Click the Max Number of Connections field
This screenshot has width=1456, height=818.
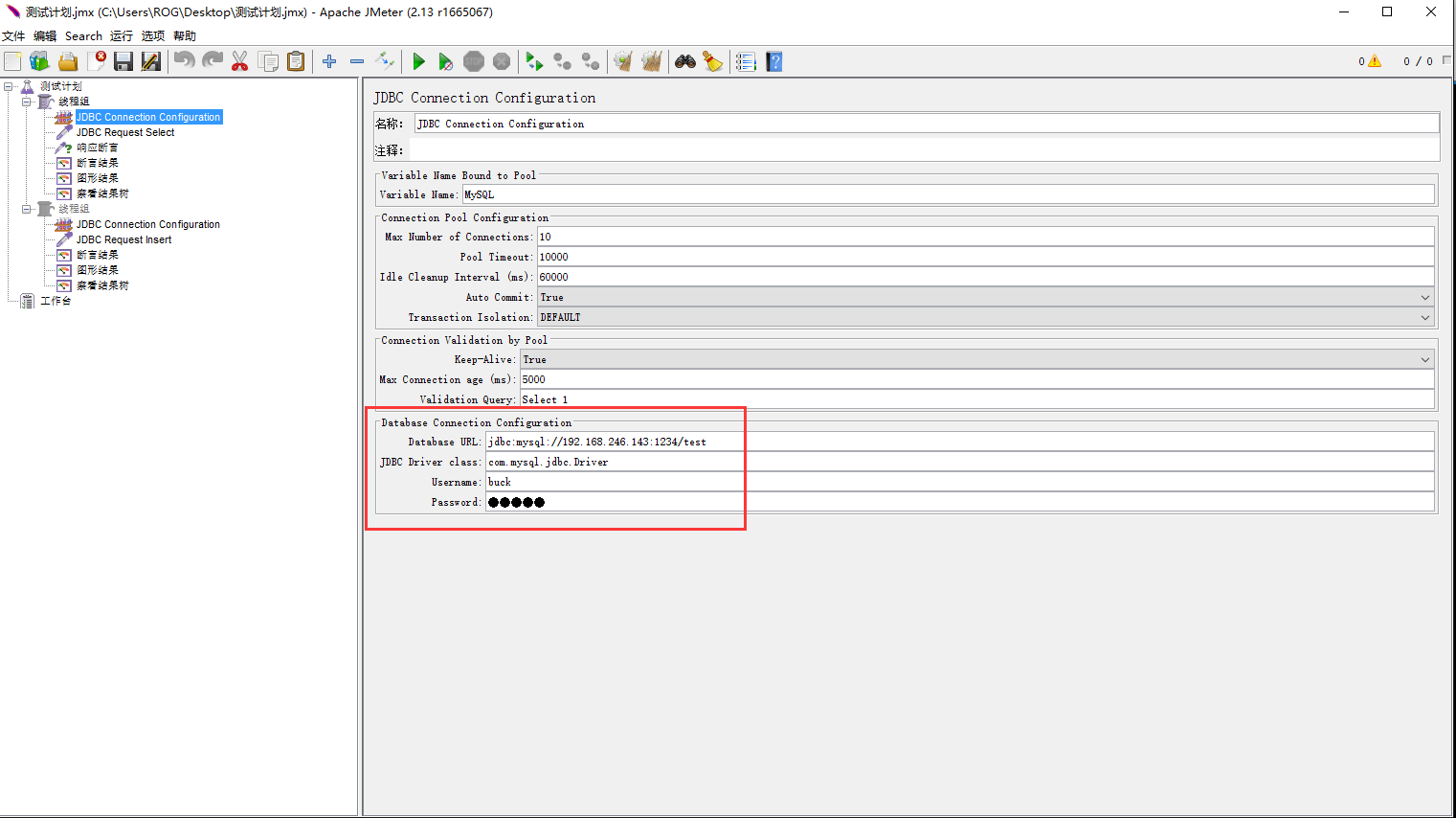pos(986,237)
